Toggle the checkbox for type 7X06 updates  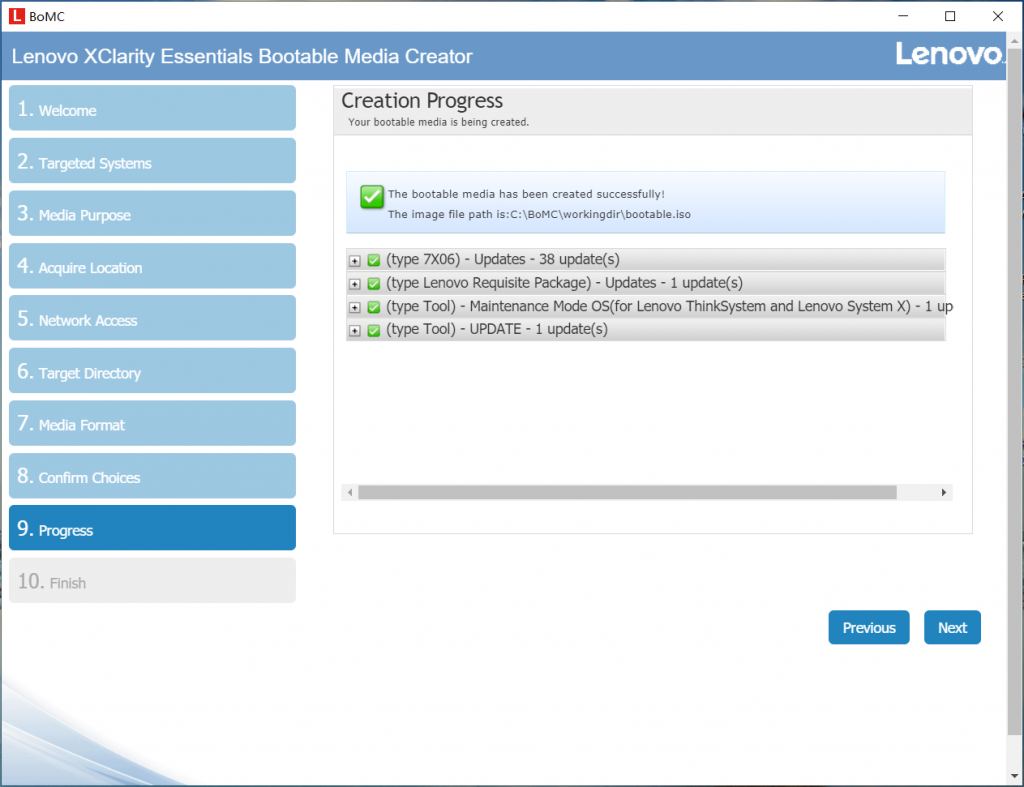(374, 260)
